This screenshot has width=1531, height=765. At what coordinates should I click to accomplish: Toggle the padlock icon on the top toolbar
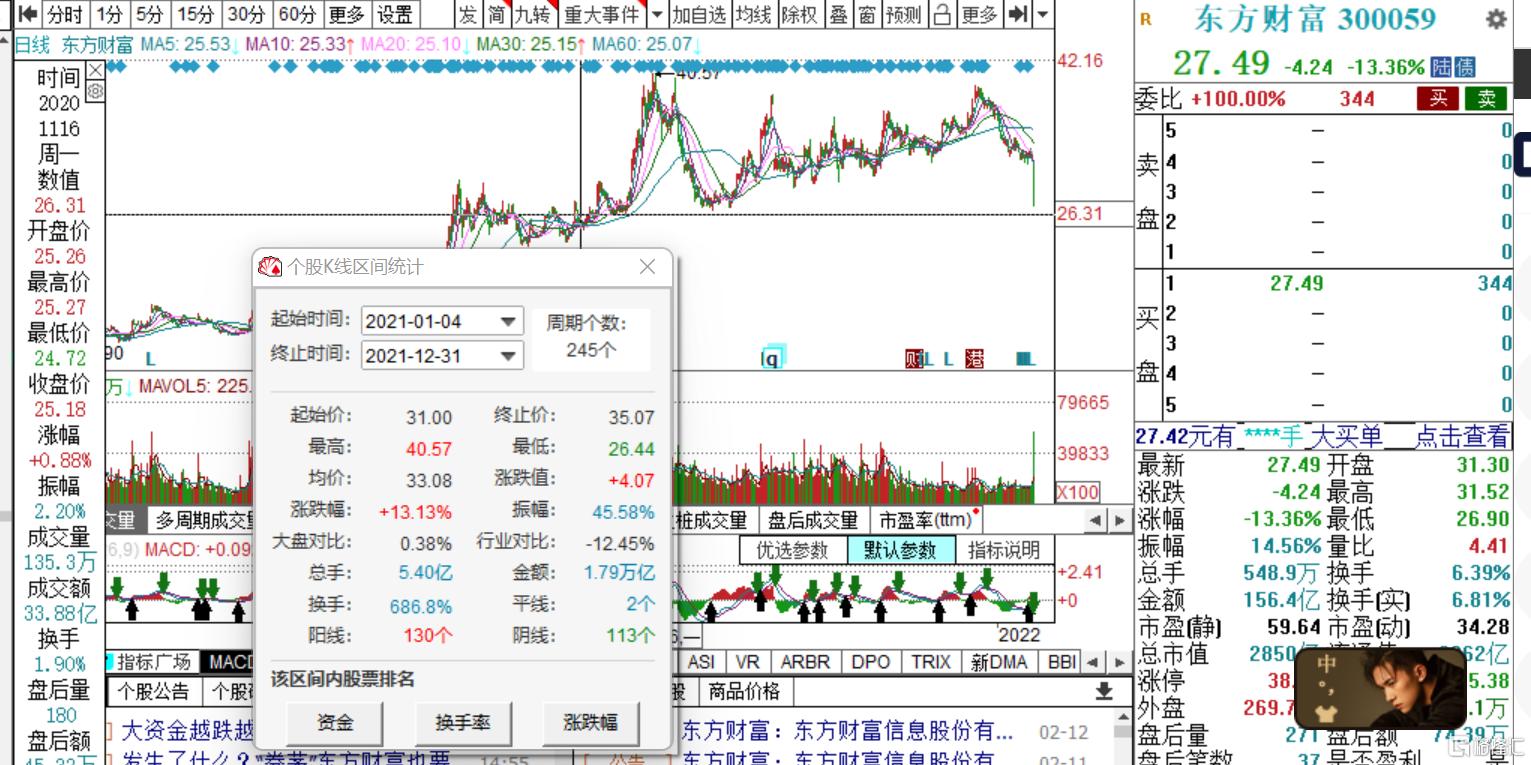941,16
